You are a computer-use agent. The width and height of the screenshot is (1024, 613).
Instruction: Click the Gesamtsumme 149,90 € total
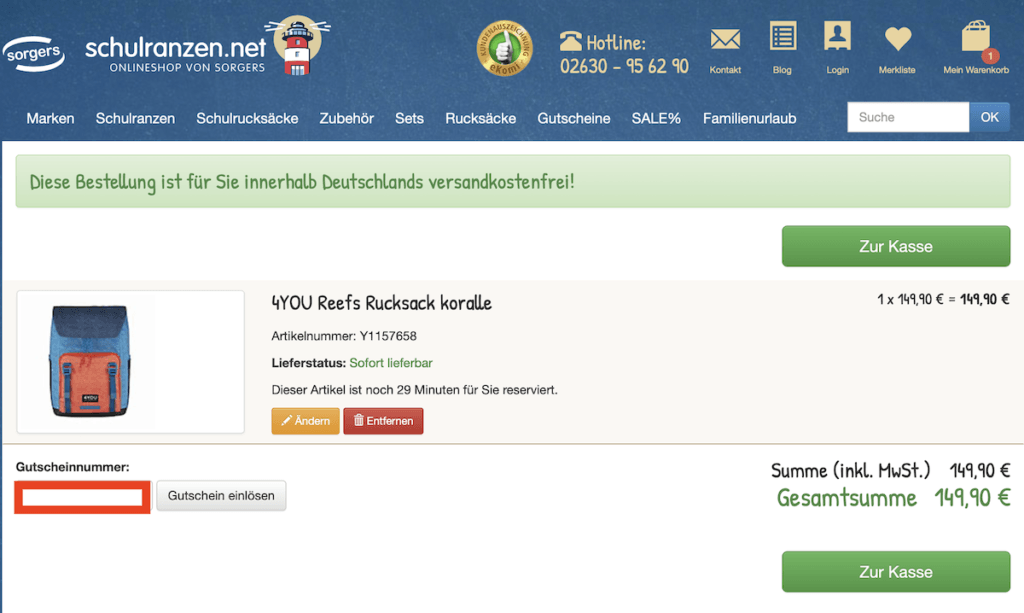(x=893, y=498)
